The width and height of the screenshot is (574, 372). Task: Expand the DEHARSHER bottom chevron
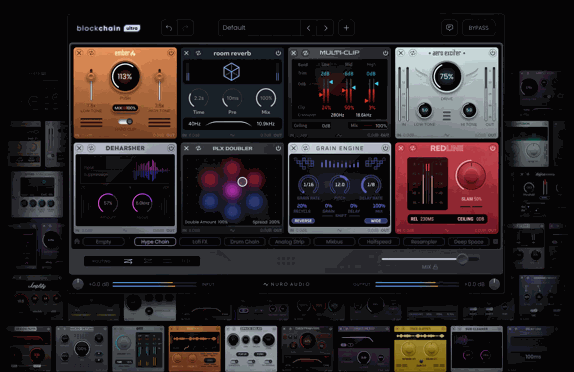(x=125, y=231)
